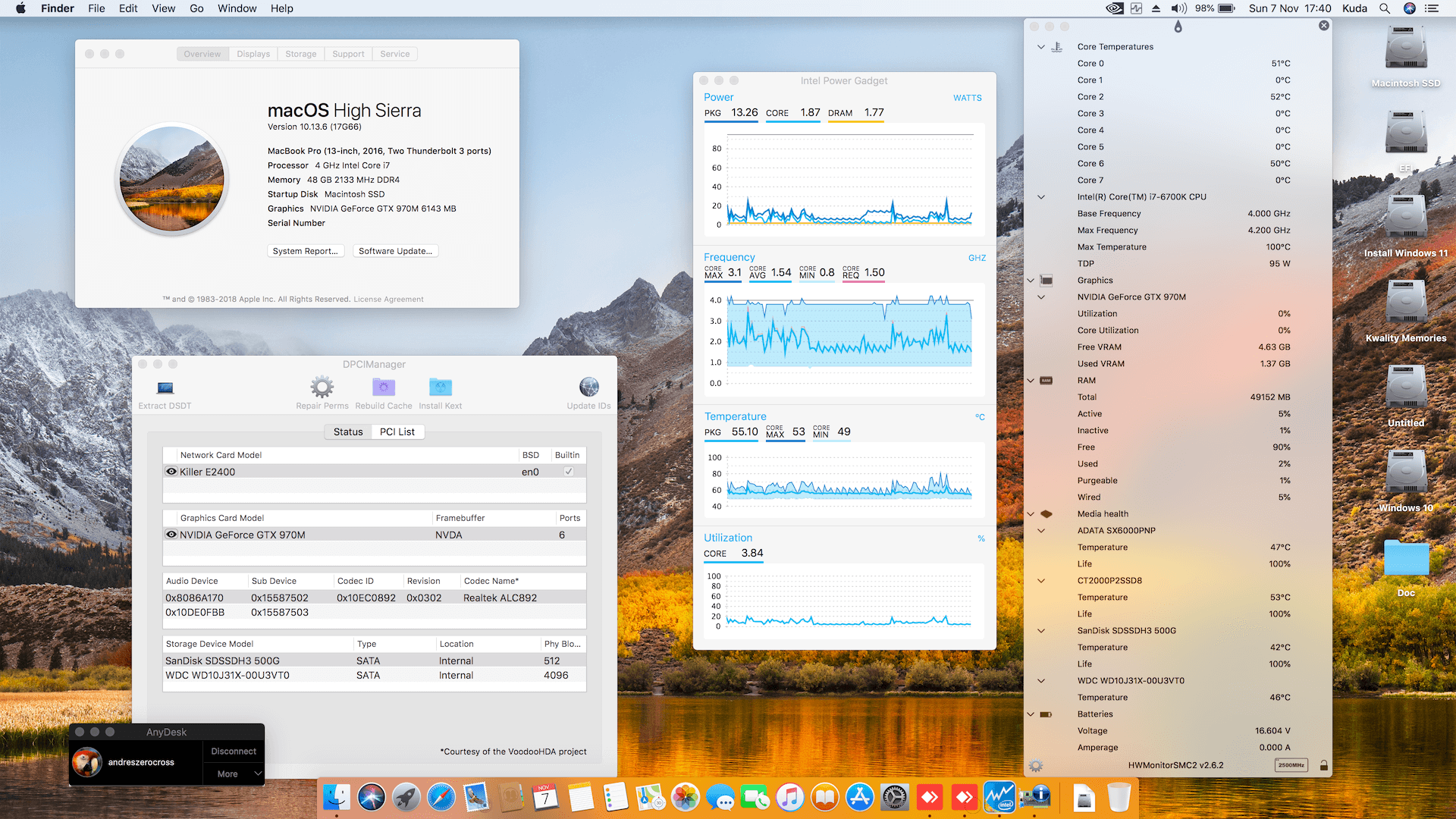Viewport: 1456px width, 819px height.
Task: Click Extract DSDT in DPCIManager toolbar
Action: pyautogui.click(x=165, y=395)
